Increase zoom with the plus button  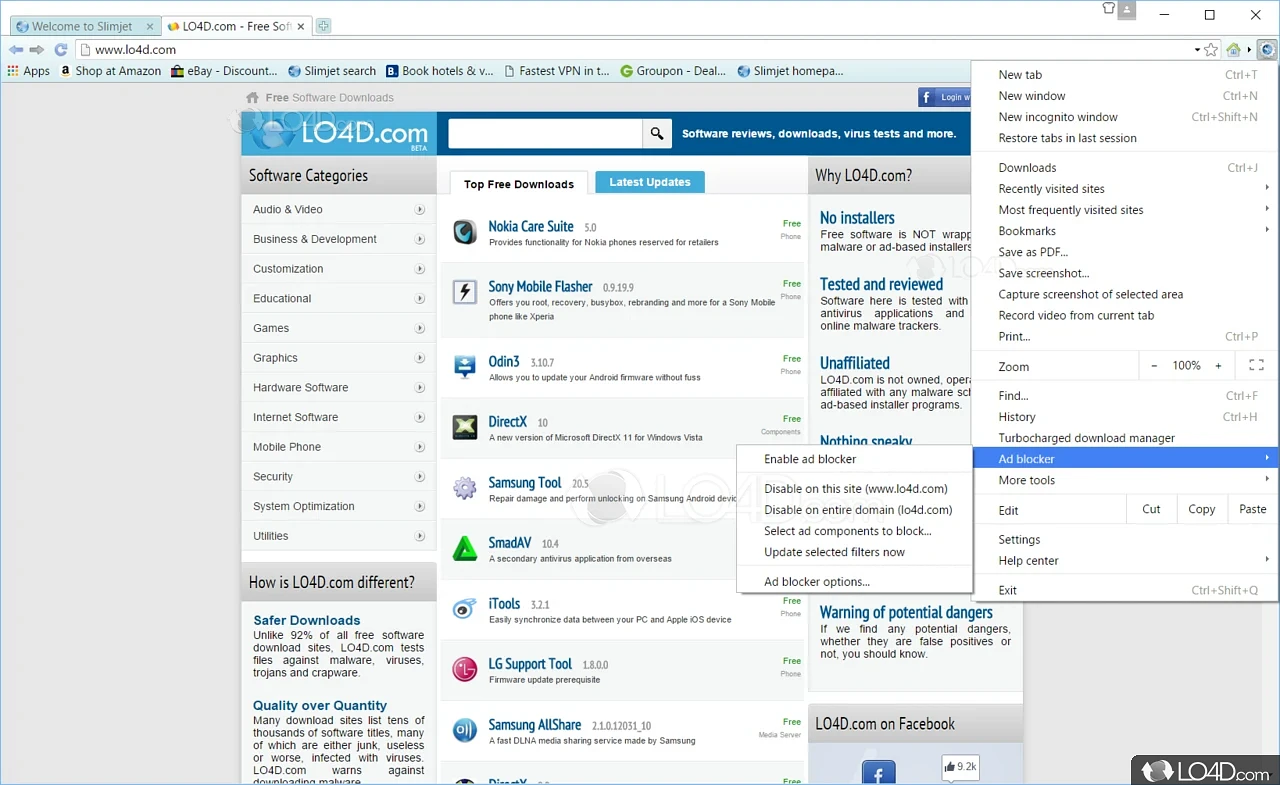(1218, 366)
